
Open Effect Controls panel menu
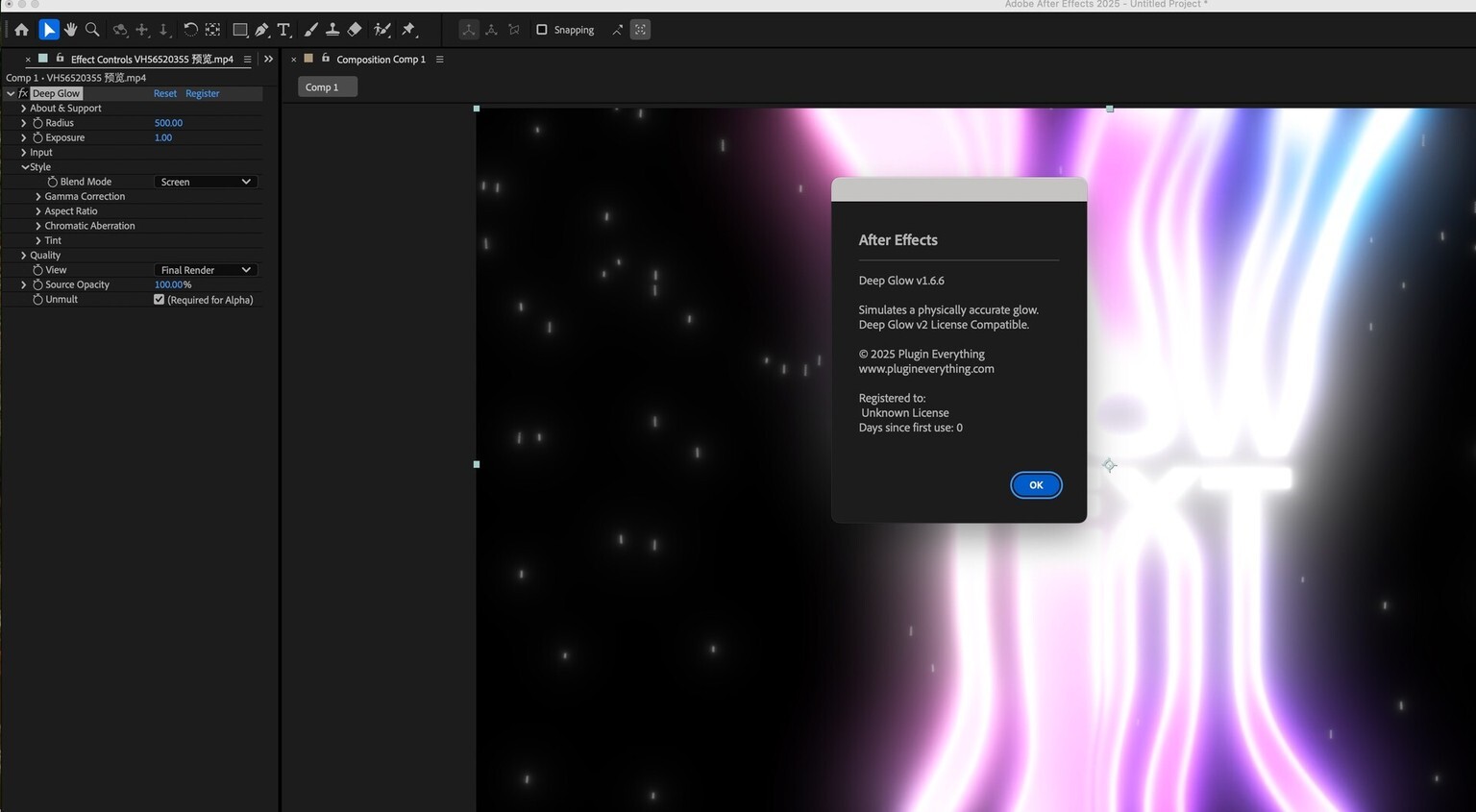[x=247, y=60]
